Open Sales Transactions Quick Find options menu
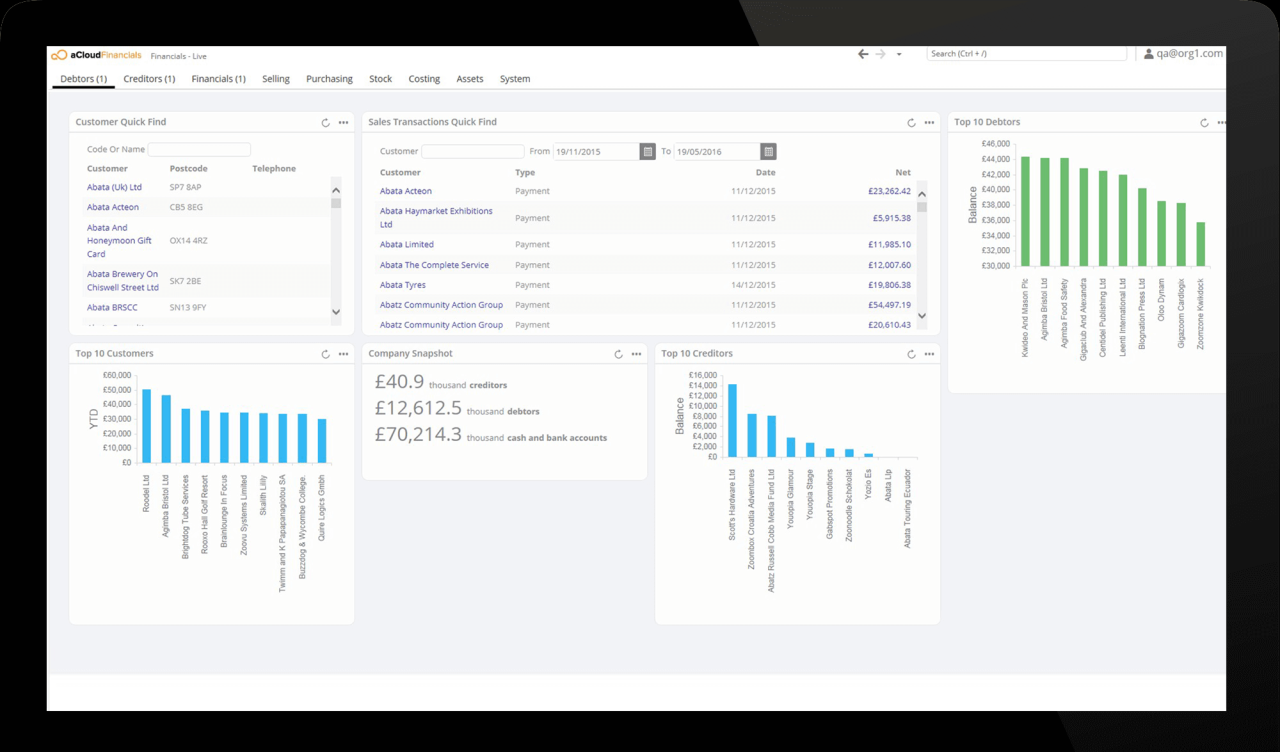Viewport: 1280px width, 752px height. coord(929,123)
